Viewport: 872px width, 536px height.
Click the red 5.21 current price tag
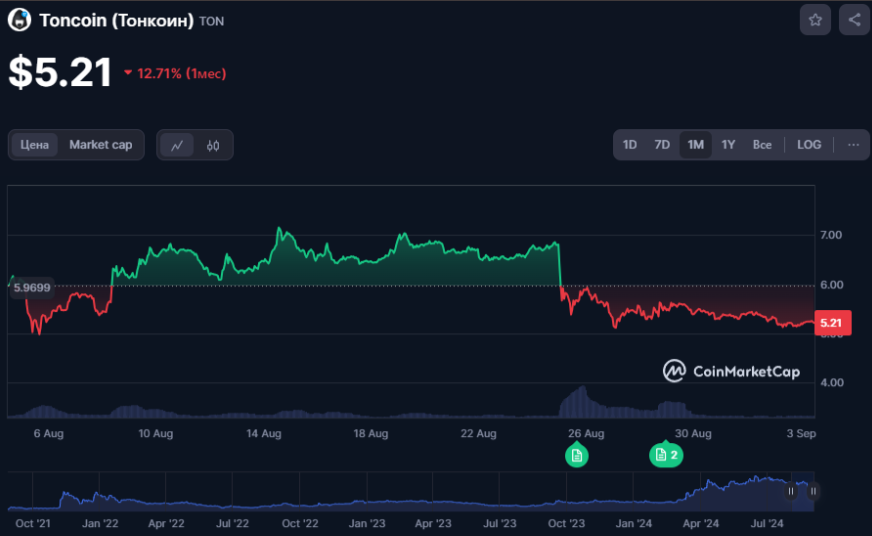point(833,323)
